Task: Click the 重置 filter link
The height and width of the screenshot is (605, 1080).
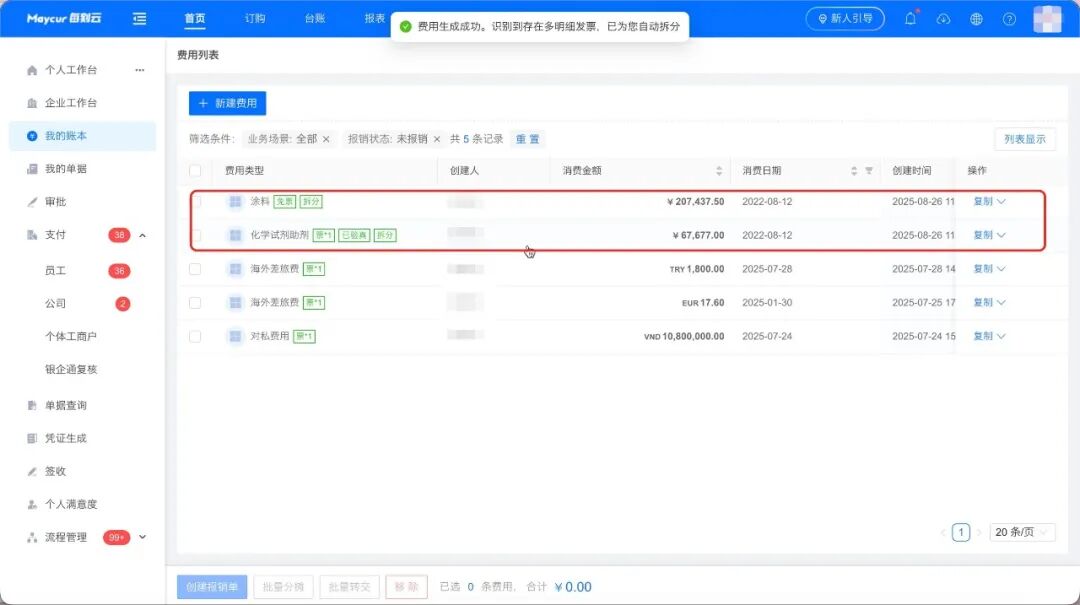Action: click(527, 139)
